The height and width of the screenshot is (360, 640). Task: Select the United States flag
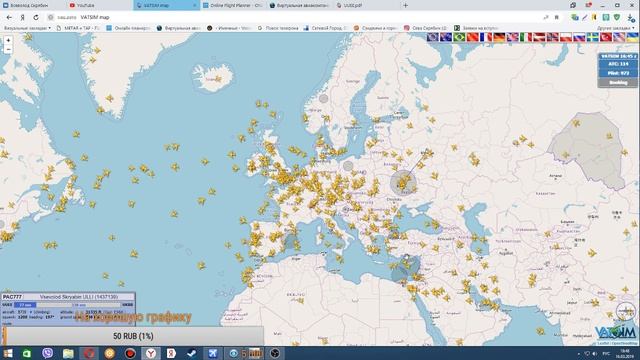(619, 37)
